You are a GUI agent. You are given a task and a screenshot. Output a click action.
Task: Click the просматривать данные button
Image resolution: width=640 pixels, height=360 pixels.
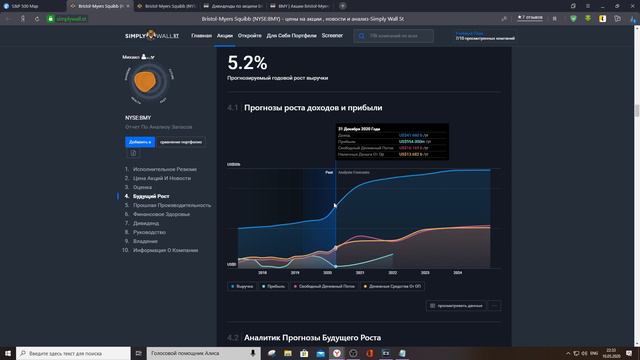456,306
